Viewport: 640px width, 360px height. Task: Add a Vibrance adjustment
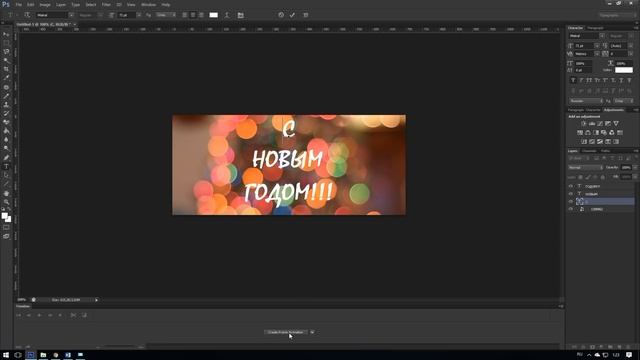point(616,123)
